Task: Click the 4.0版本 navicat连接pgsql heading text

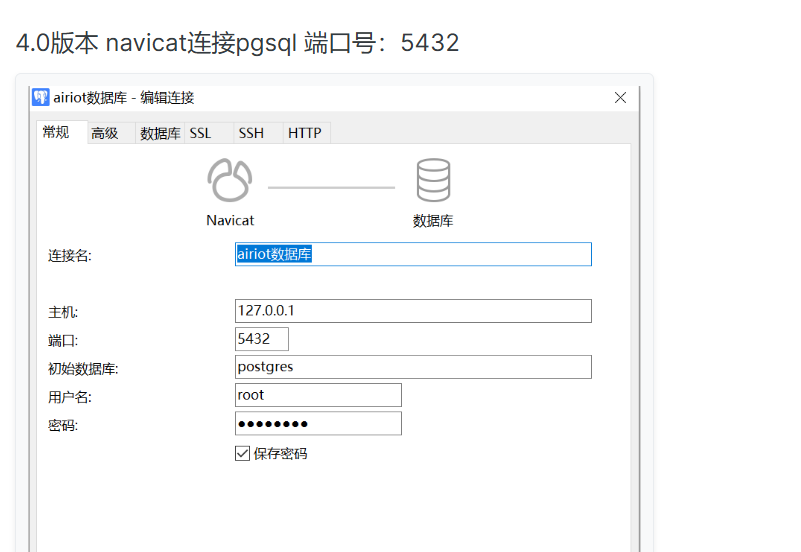Action: coord(237,43)
